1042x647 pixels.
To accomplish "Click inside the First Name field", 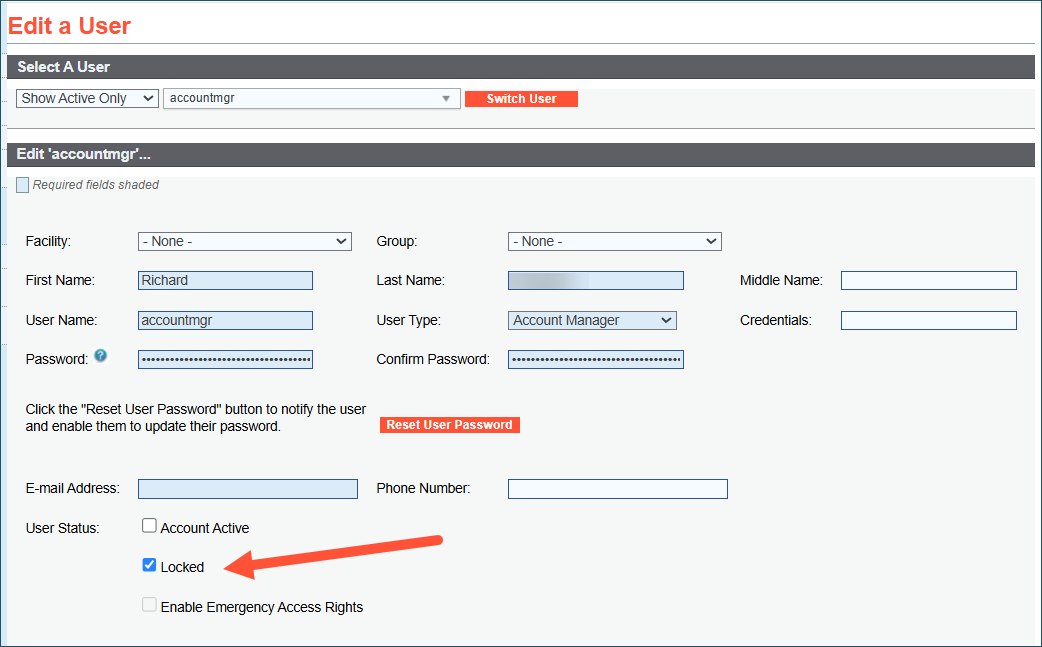I will [x=225, y=280].
